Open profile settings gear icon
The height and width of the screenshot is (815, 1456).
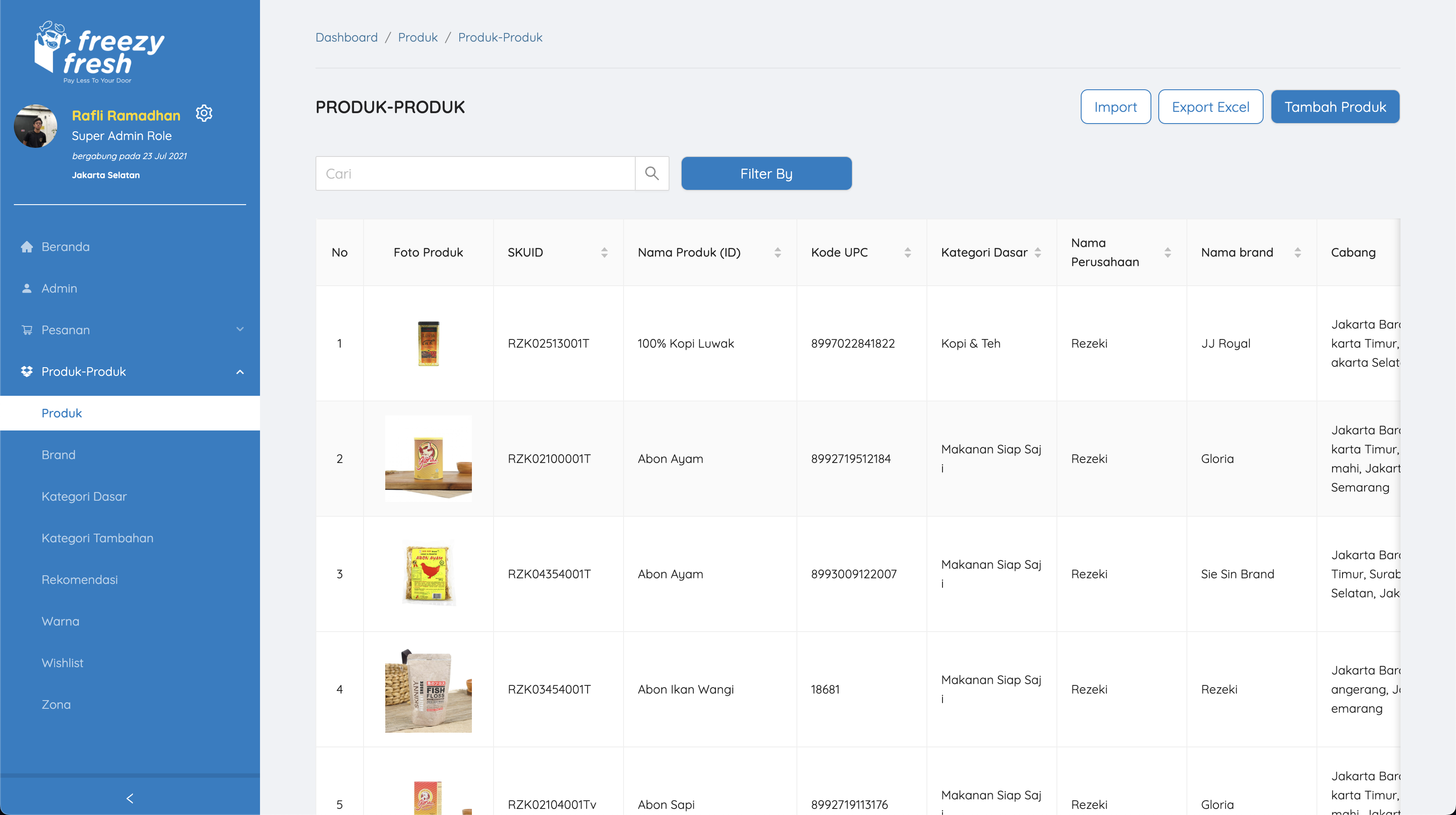click(204, 114)
